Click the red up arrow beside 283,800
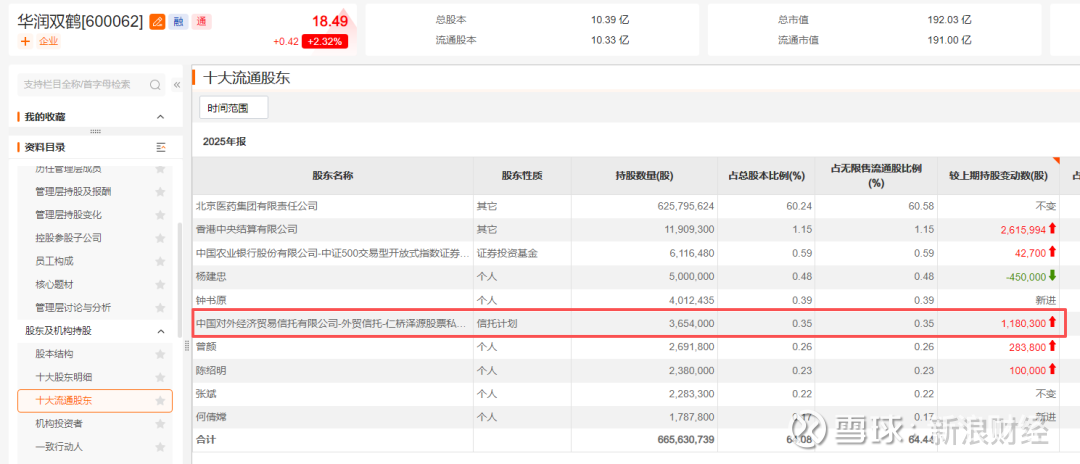Viewport: 1080px width, 464px height. click(x=1052, y=346)
